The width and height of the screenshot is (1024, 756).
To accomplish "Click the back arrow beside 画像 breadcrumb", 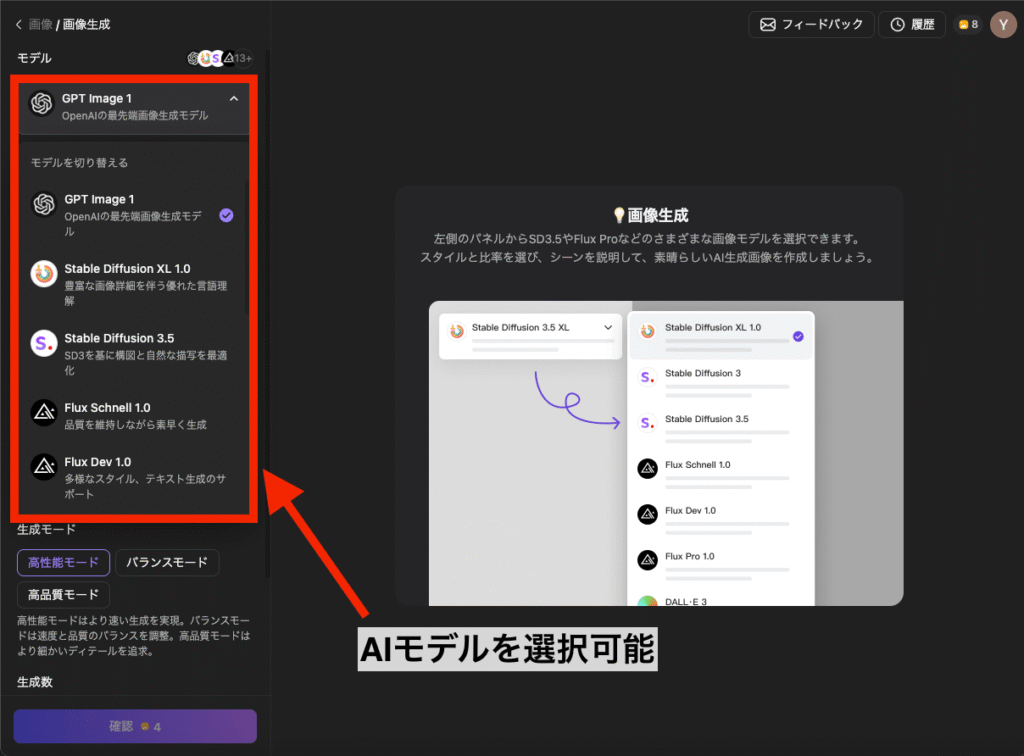I will [x=18, y=25].
